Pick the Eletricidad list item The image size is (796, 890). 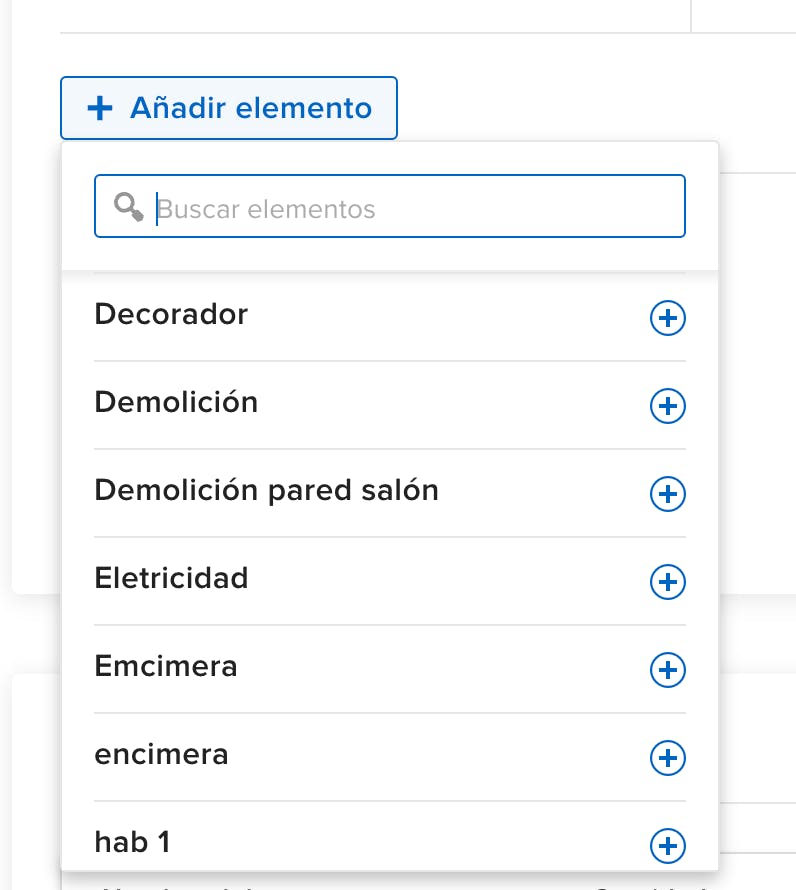(x=171, y=578)
